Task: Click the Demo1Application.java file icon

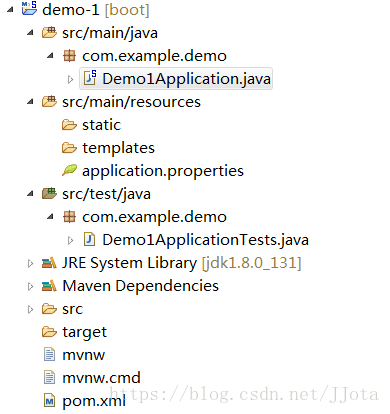Action: 90,78
